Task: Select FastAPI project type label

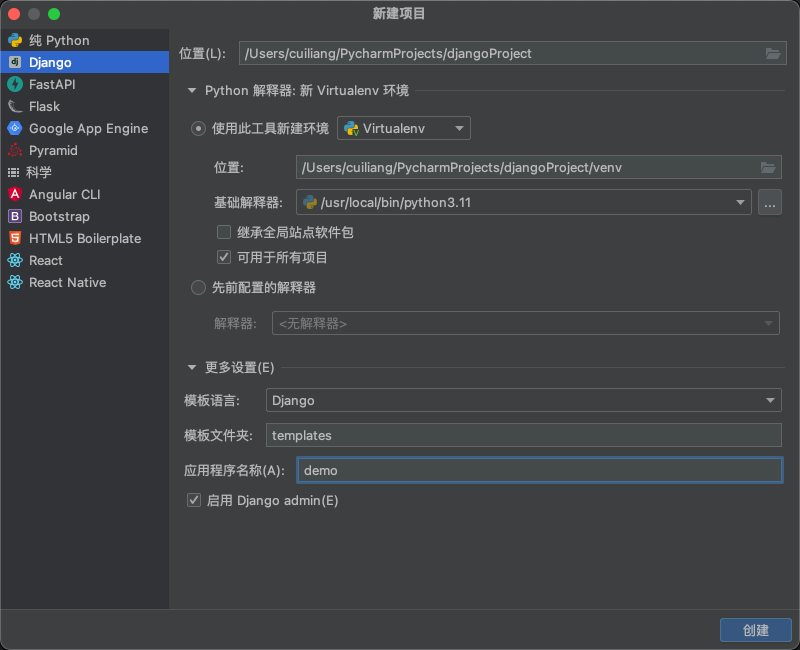Action: 52,84
